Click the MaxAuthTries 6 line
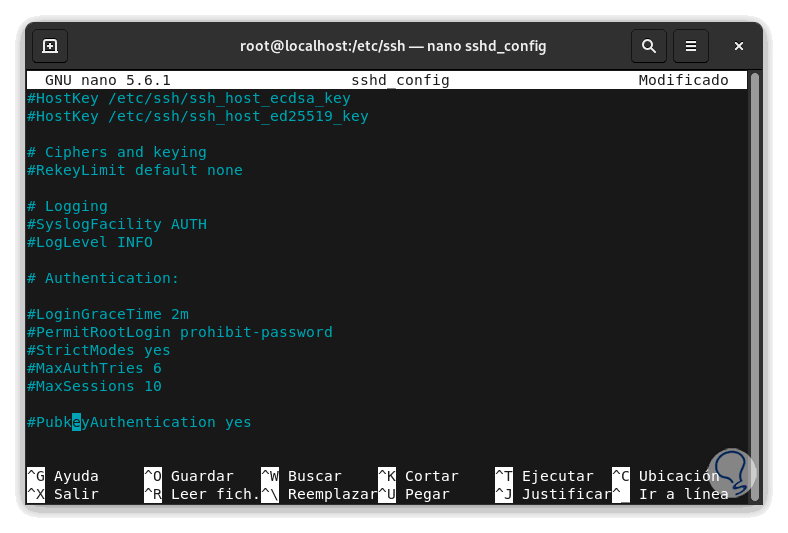Screen dimensions: 788x533 click(x=95, y=368)
